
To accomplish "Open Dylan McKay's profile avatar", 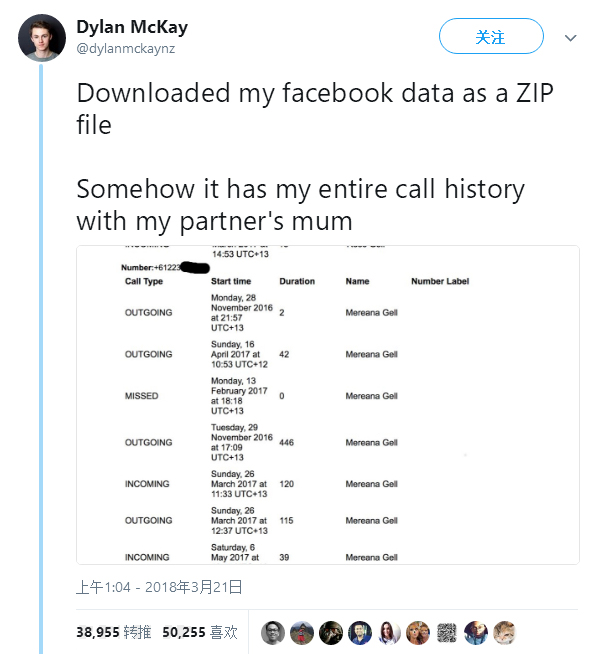I will click(x=42, y=38).
